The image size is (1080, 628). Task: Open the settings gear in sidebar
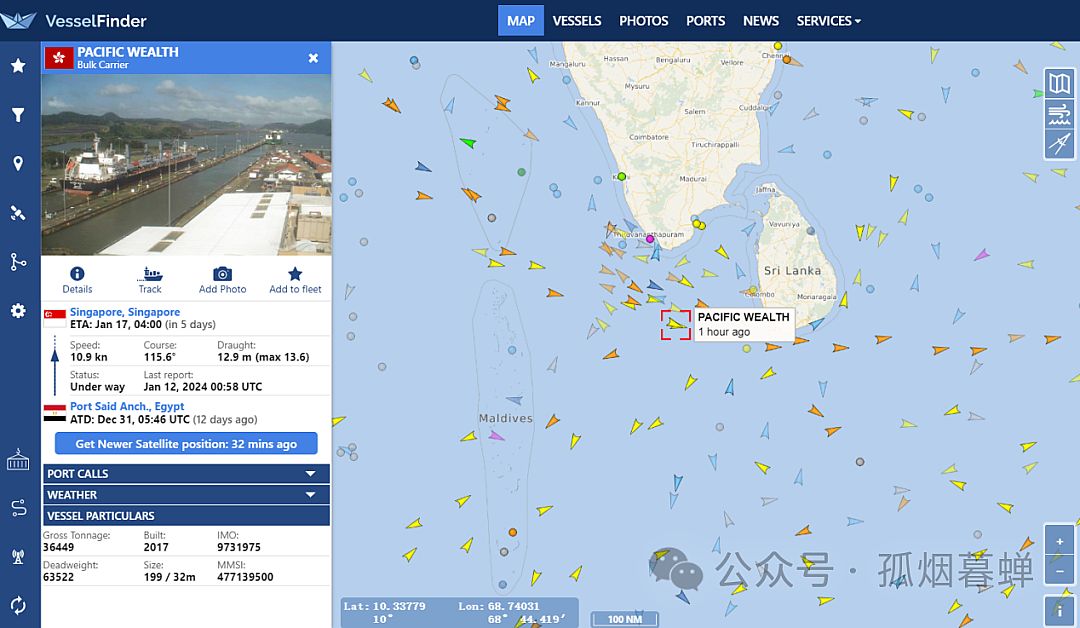(x=18, y=311)
